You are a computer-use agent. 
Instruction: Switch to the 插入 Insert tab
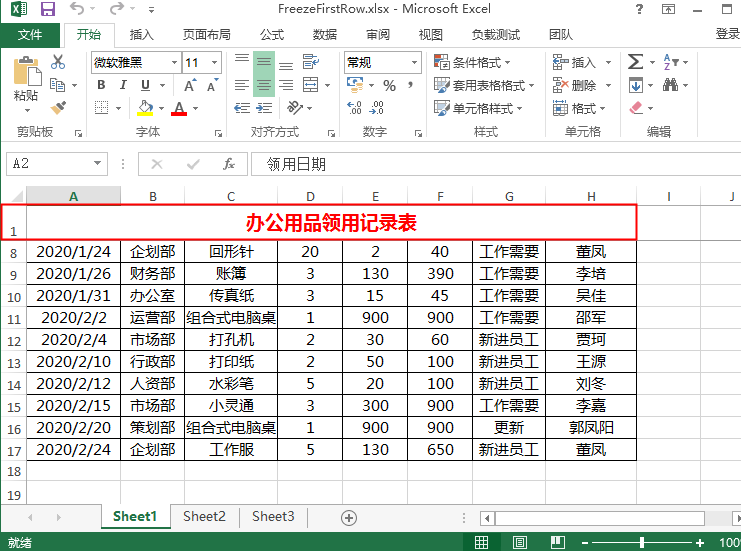click(x=141, y=34)
